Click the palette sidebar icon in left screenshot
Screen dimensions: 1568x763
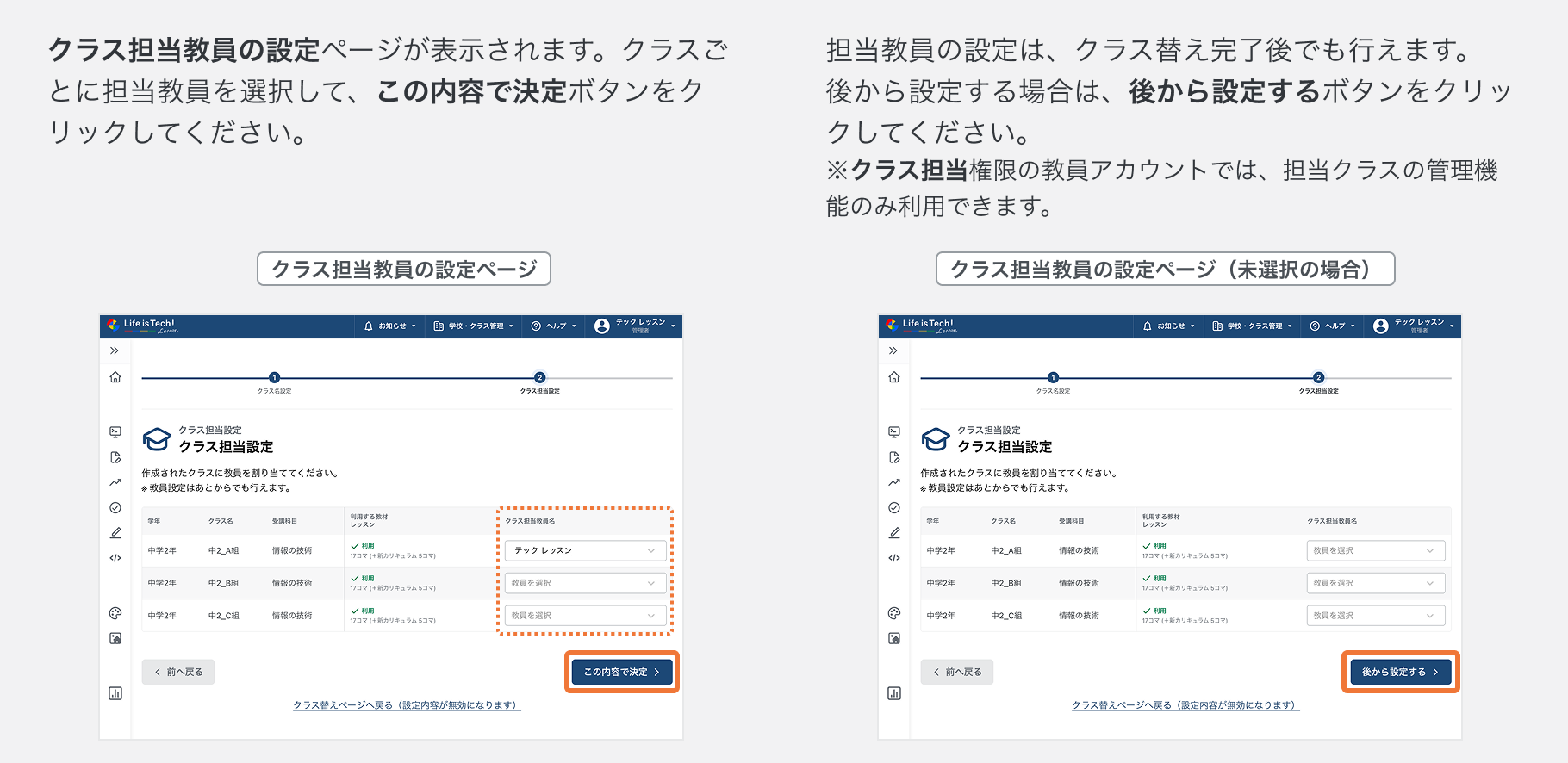coord(115,613)
